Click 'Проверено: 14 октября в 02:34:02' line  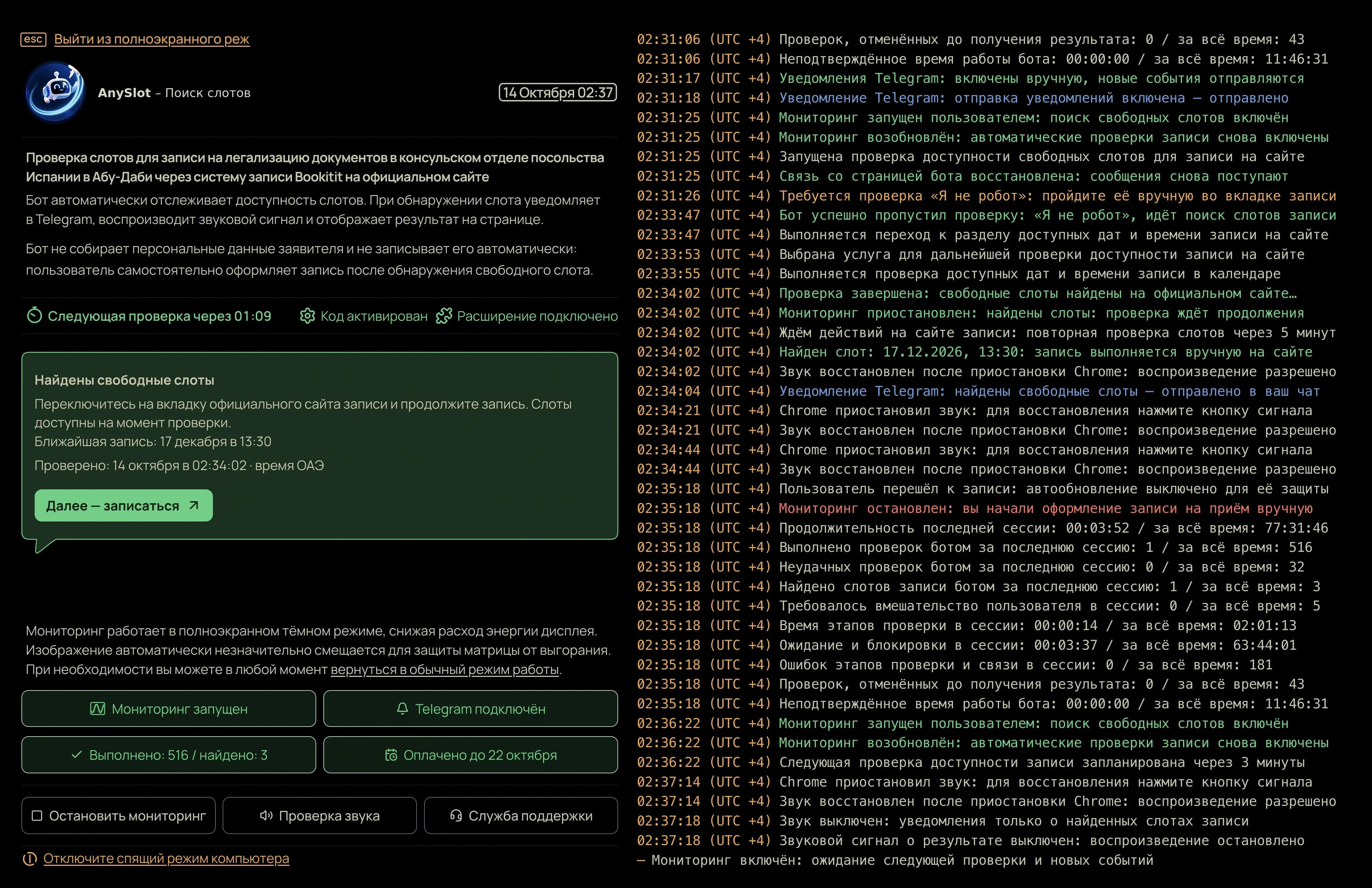[179, 465]
